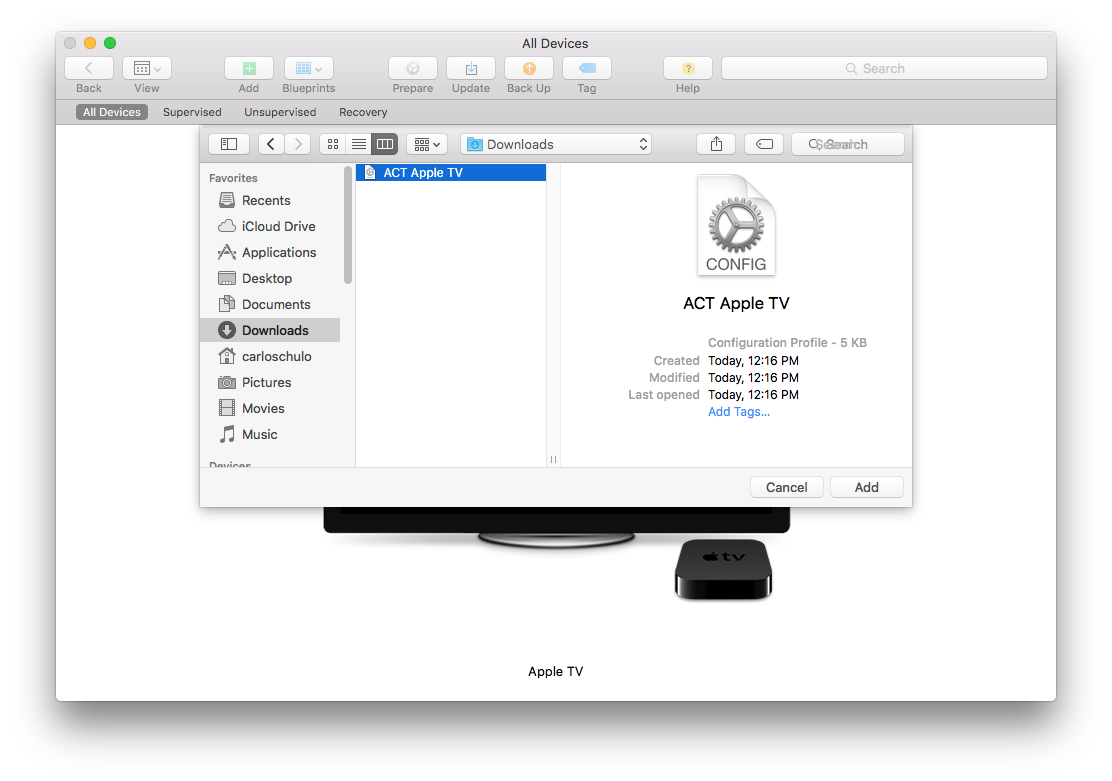Viewport: 1112px width, 781px height.
Task: Click the Prepare gear icon
Action: coord(413,68)
